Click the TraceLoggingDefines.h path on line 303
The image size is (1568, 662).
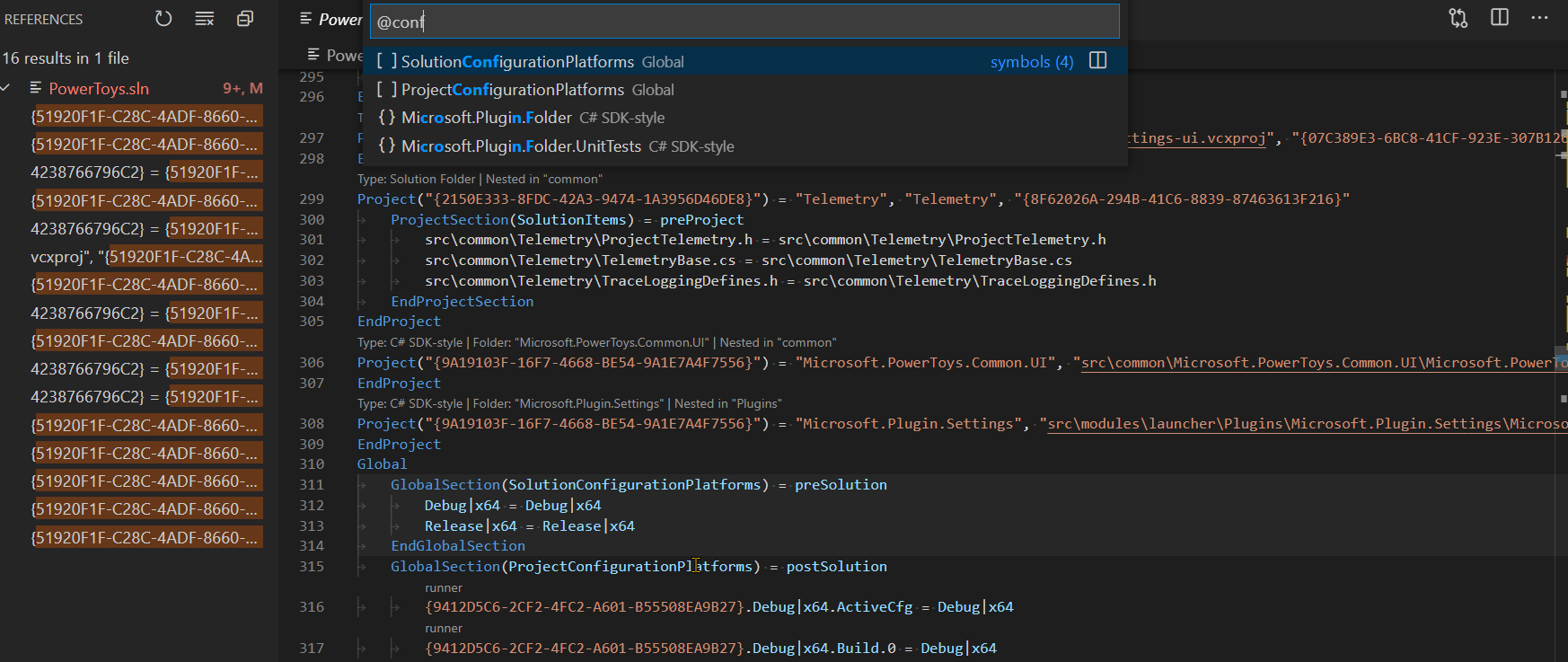[601, 281]
